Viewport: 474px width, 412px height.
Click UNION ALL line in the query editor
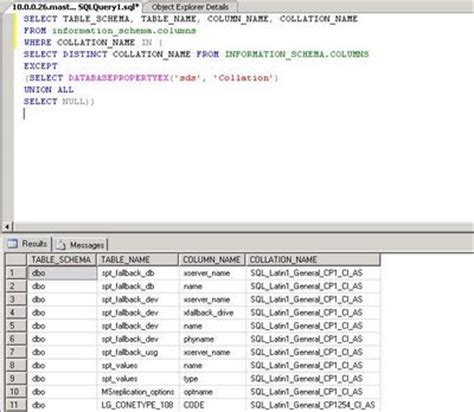coord(49,90)
